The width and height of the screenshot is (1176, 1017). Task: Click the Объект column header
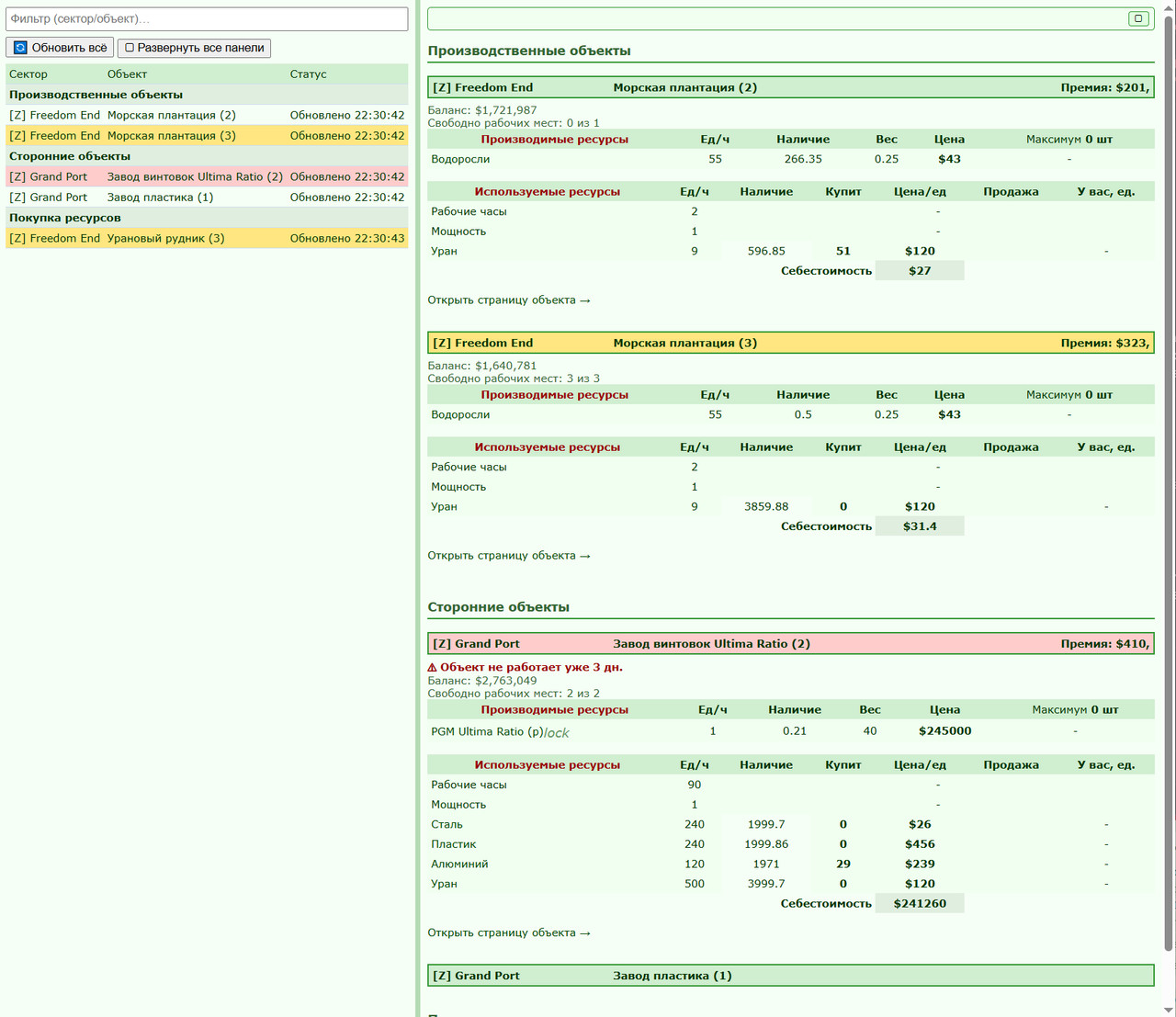tap(127, 74)
